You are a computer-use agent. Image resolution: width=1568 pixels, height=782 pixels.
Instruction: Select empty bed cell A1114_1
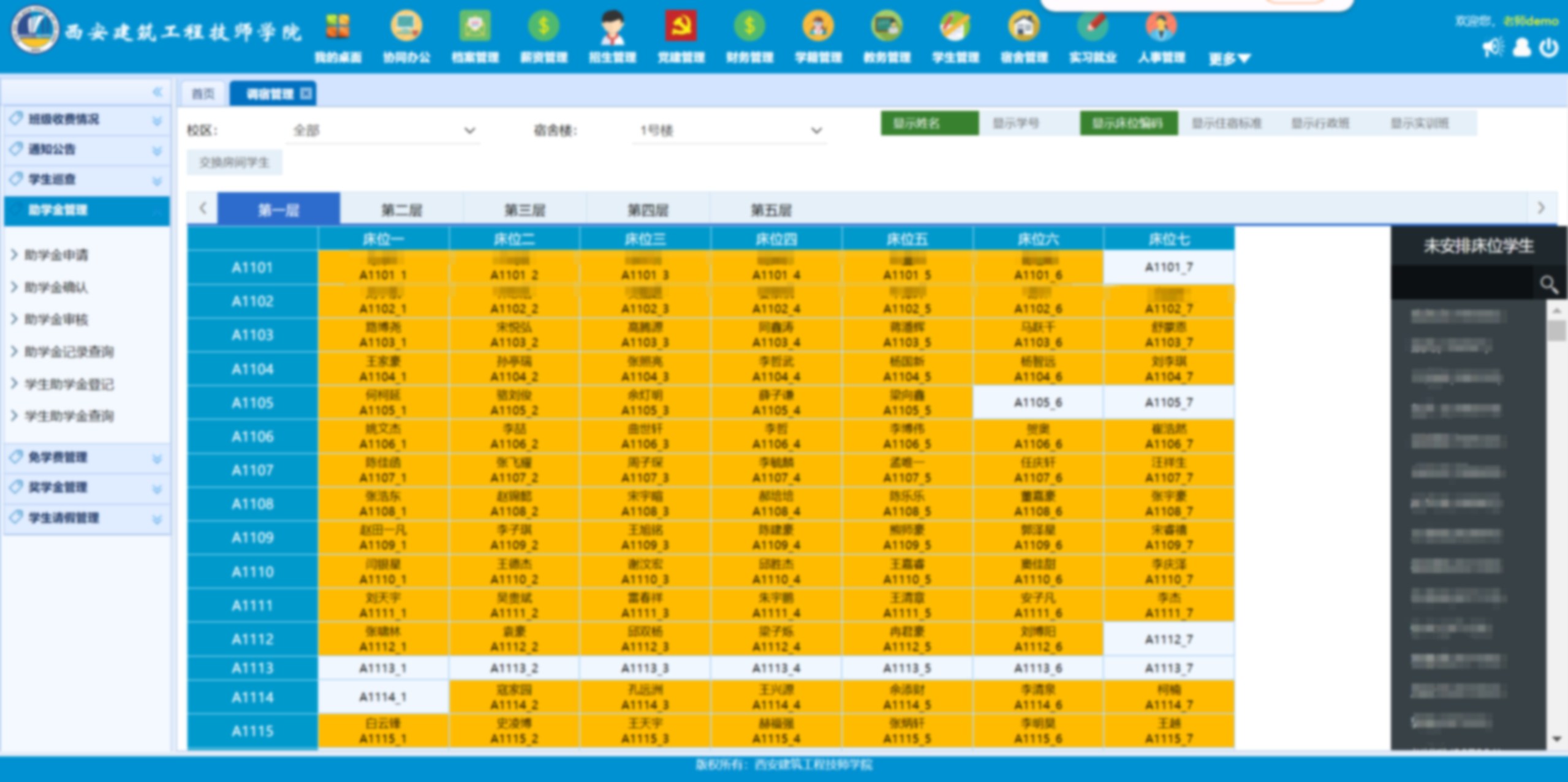point(383,697)
